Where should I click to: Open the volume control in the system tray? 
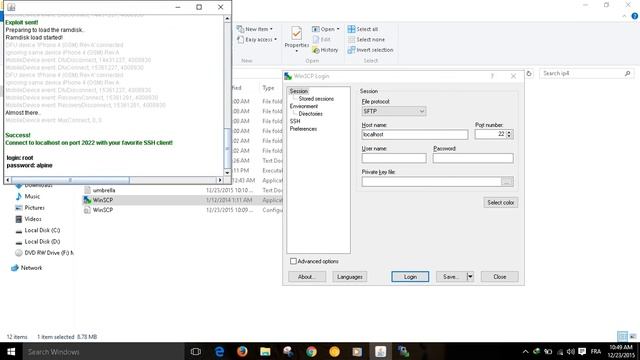[571, 351]
